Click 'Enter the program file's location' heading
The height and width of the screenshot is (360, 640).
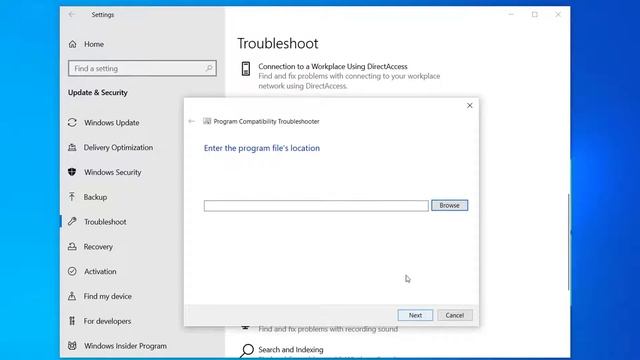point(262,148)
